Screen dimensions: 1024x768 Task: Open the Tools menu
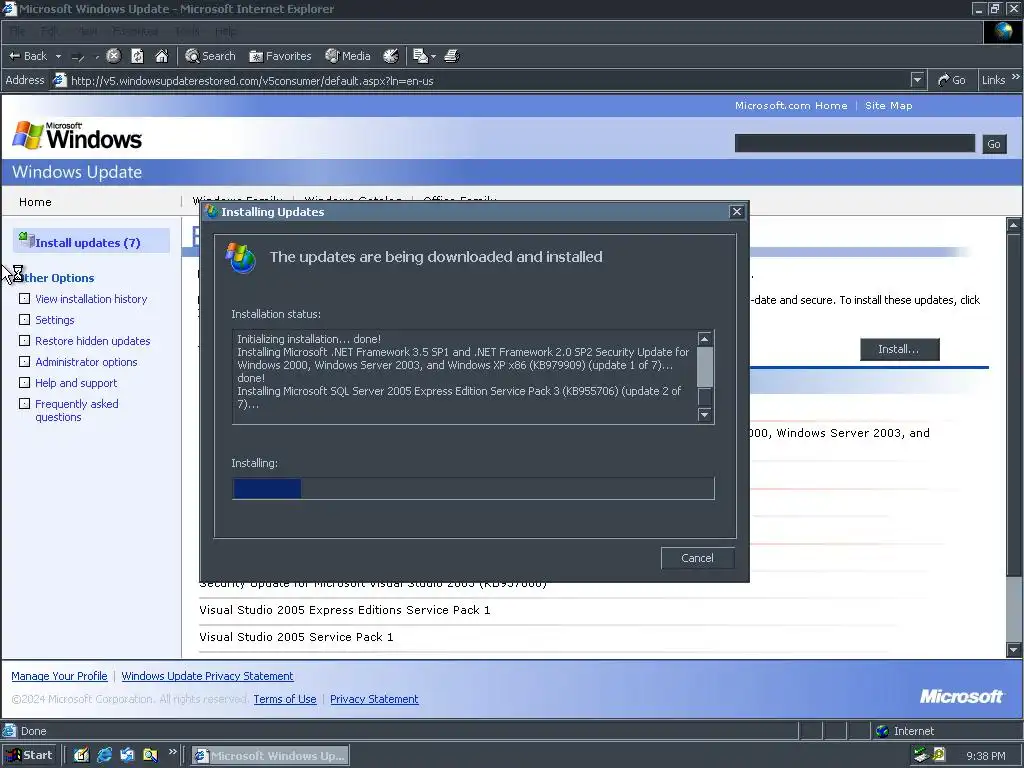(187, 31)
